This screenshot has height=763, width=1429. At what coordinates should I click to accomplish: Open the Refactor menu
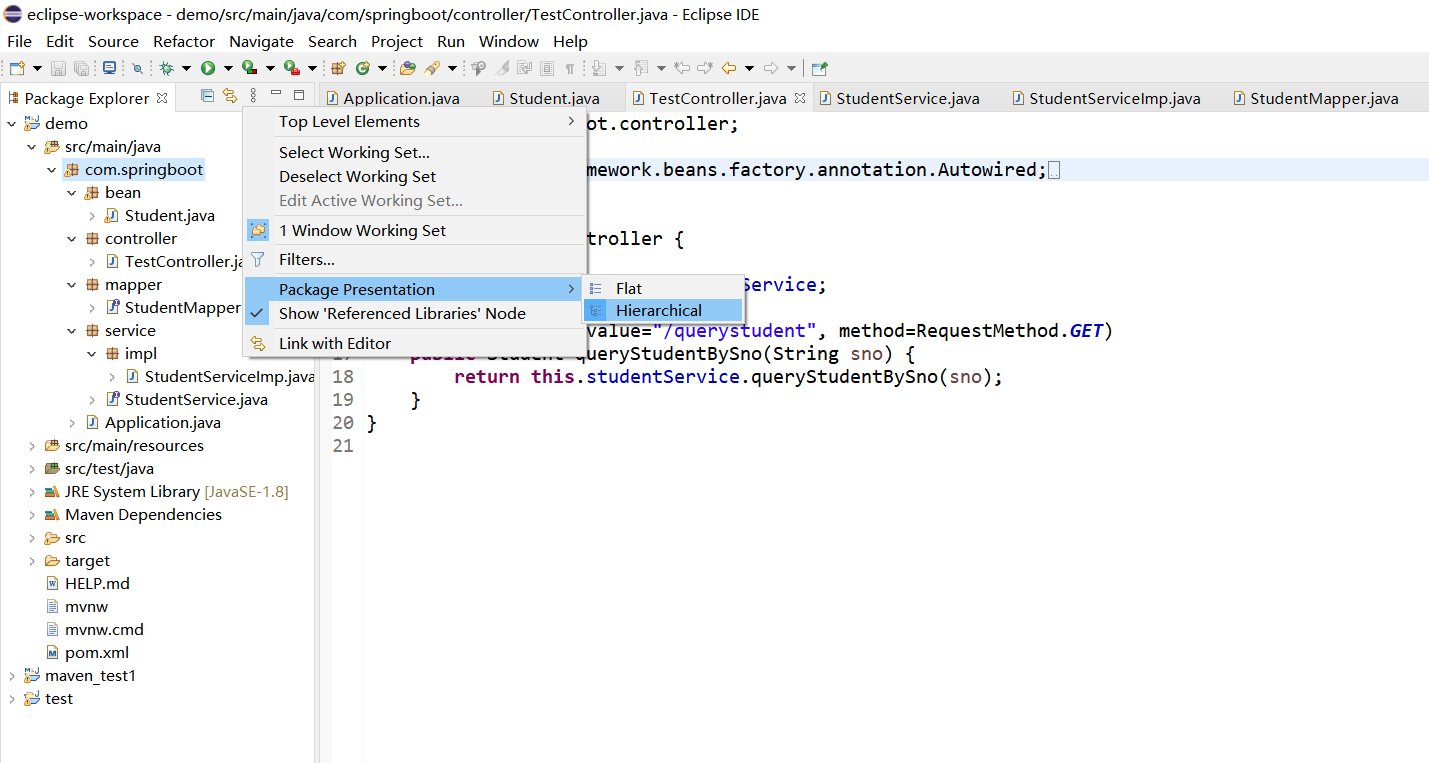click(183, 41)
